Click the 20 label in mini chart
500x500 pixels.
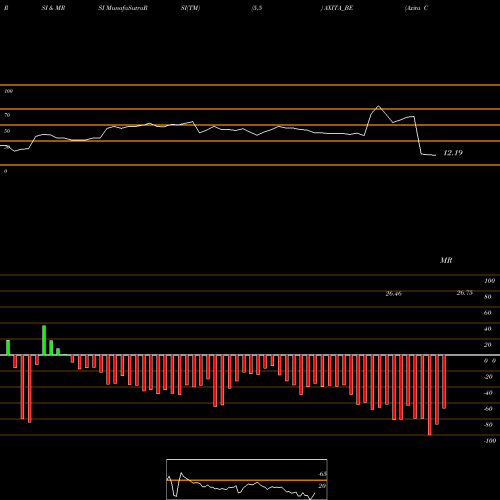[x=322, y=486]
